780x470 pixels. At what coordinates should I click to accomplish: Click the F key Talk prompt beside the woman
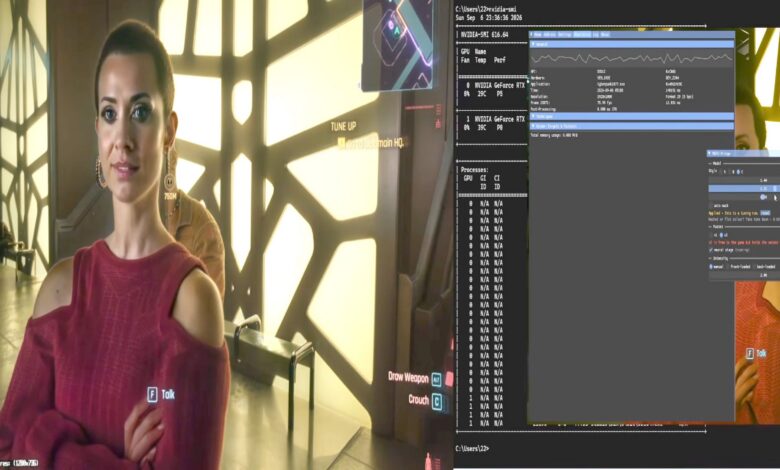(x=161, y=394)
